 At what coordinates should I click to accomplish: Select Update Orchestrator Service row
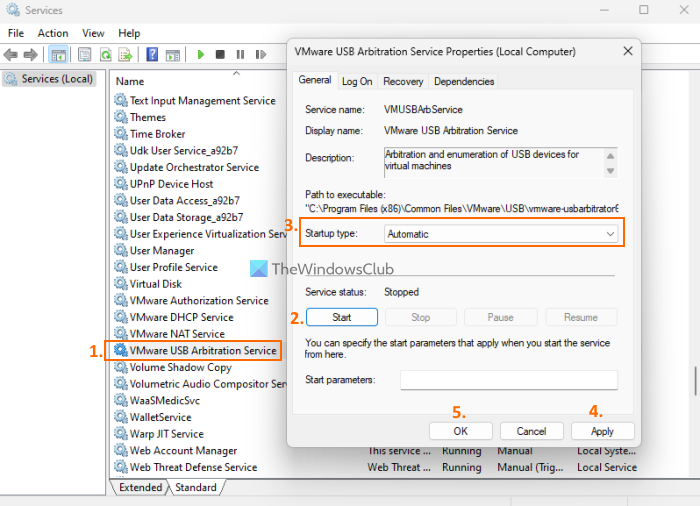tap(187, 167)
